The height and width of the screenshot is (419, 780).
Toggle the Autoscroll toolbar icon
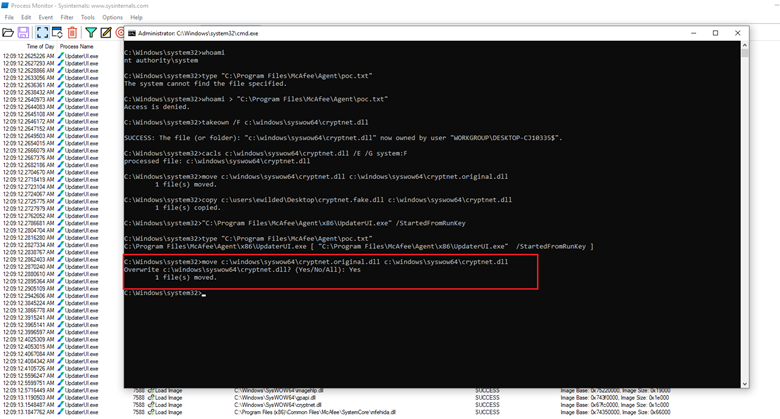pos(56,32)
